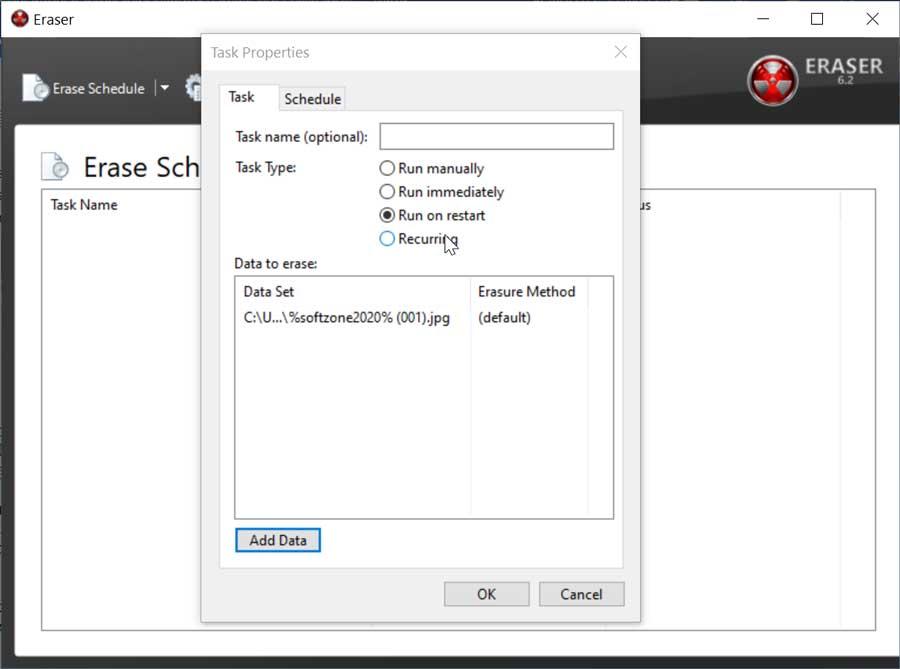Close the Eraser main window
900x669 pixels.
coord(872,19)
